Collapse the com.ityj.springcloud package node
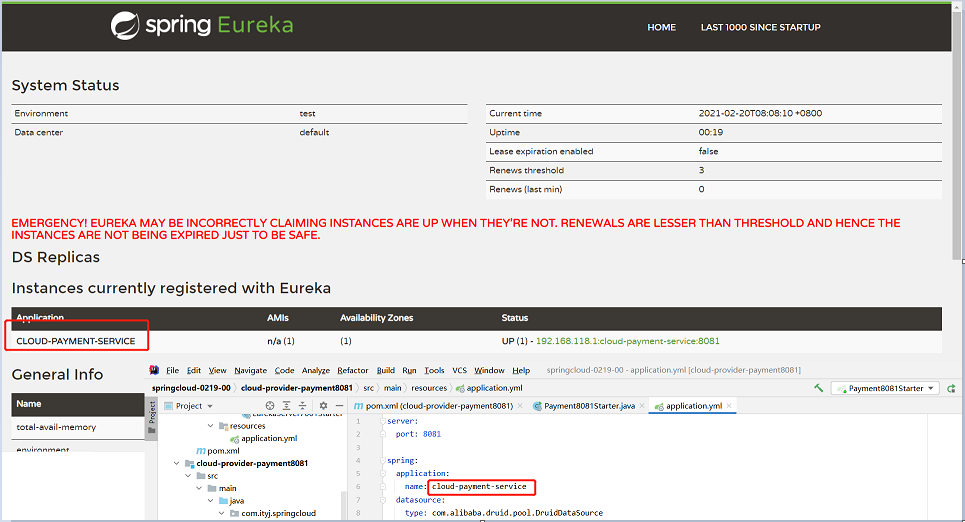 click(x=222, y=513)
